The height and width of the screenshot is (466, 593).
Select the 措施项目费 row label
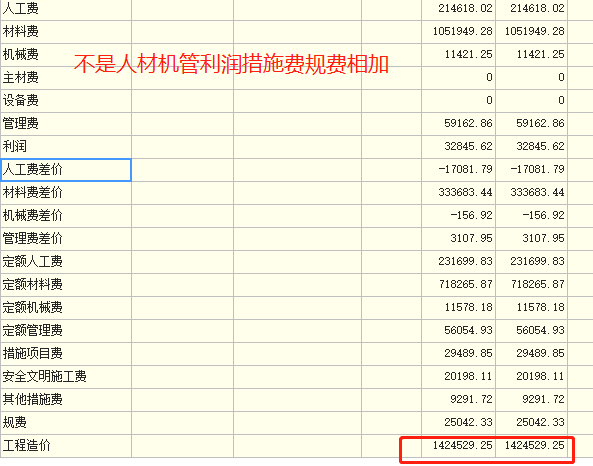(33, 354)
